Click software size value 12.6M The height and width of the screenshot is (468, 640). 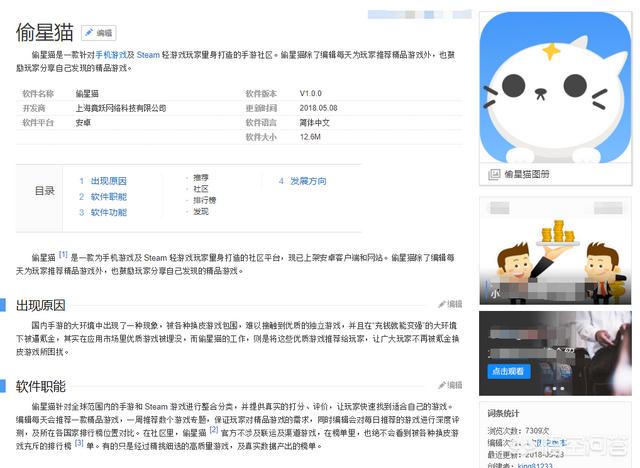(x=310, y=137)
